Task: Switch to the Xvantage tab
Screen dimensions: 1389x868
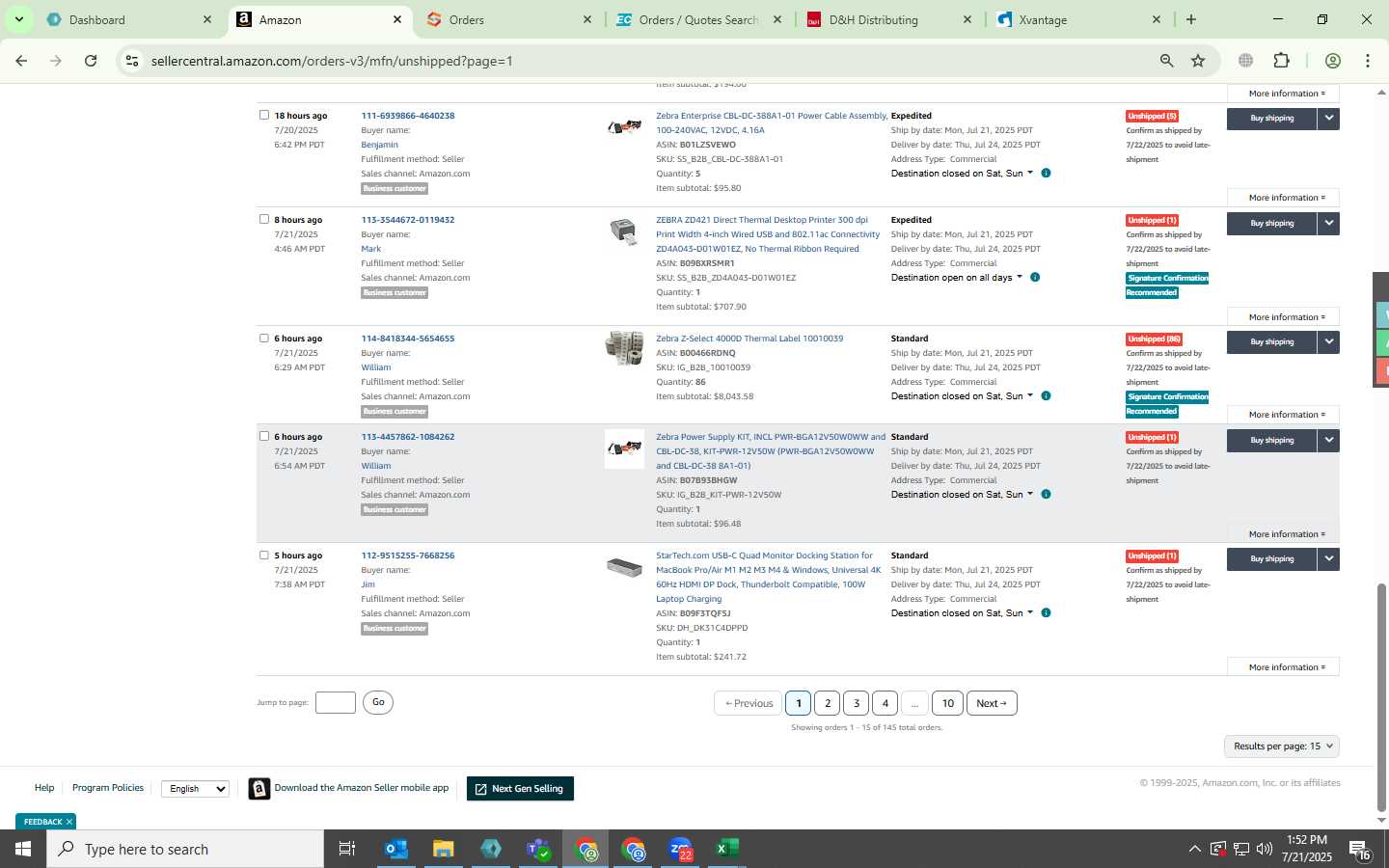Action: tap(1079, 19)
